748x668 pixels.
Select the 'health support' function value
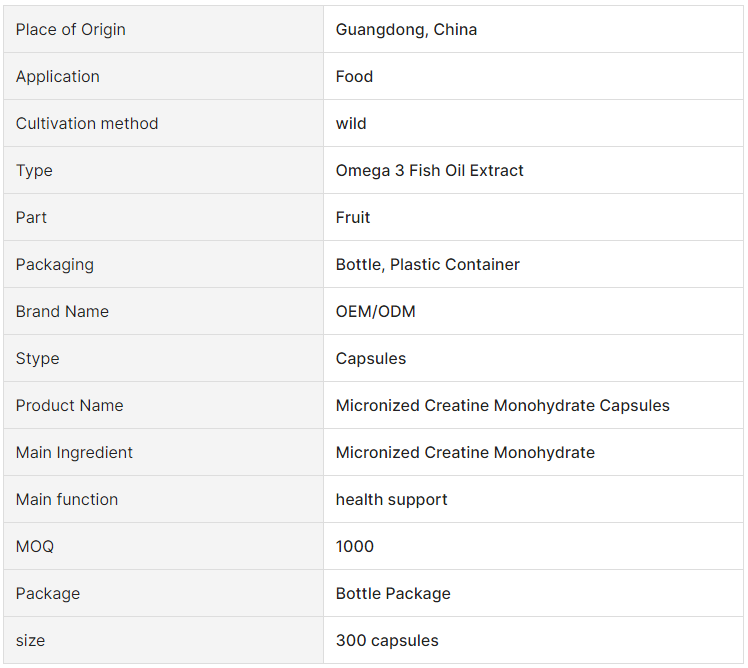[x=391, y=500]
